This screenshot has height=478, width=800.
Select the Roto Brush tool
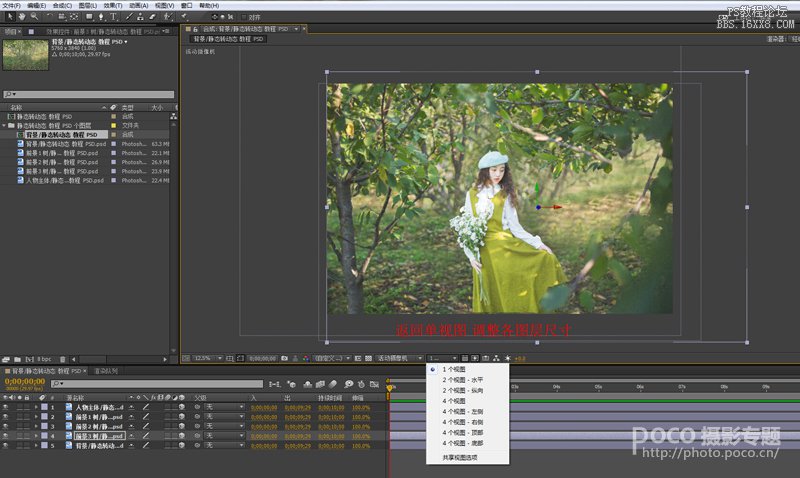(x=167, y=17)
